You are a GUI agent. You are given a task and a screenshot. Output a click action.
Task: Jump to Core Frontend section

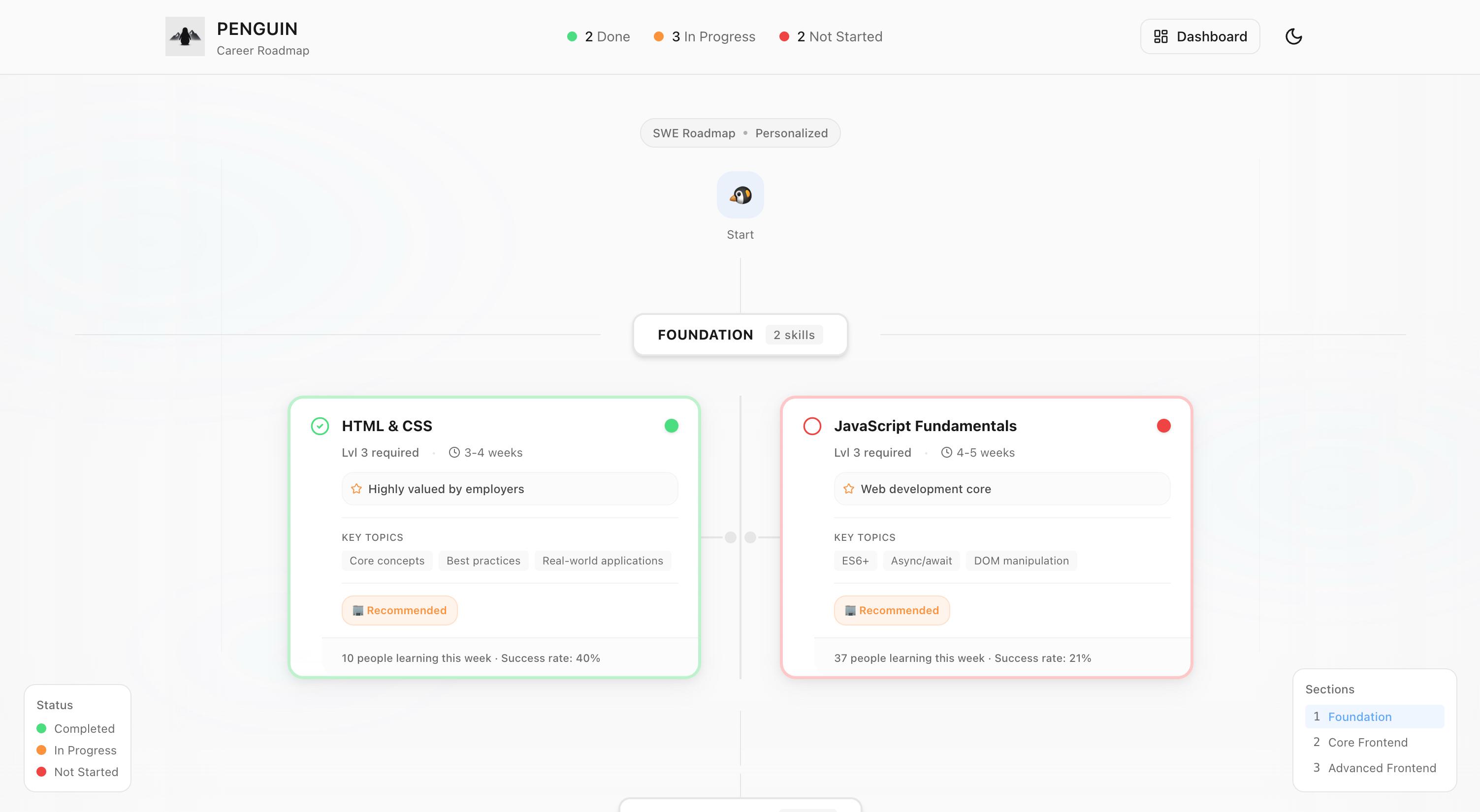pos(1367,743)
